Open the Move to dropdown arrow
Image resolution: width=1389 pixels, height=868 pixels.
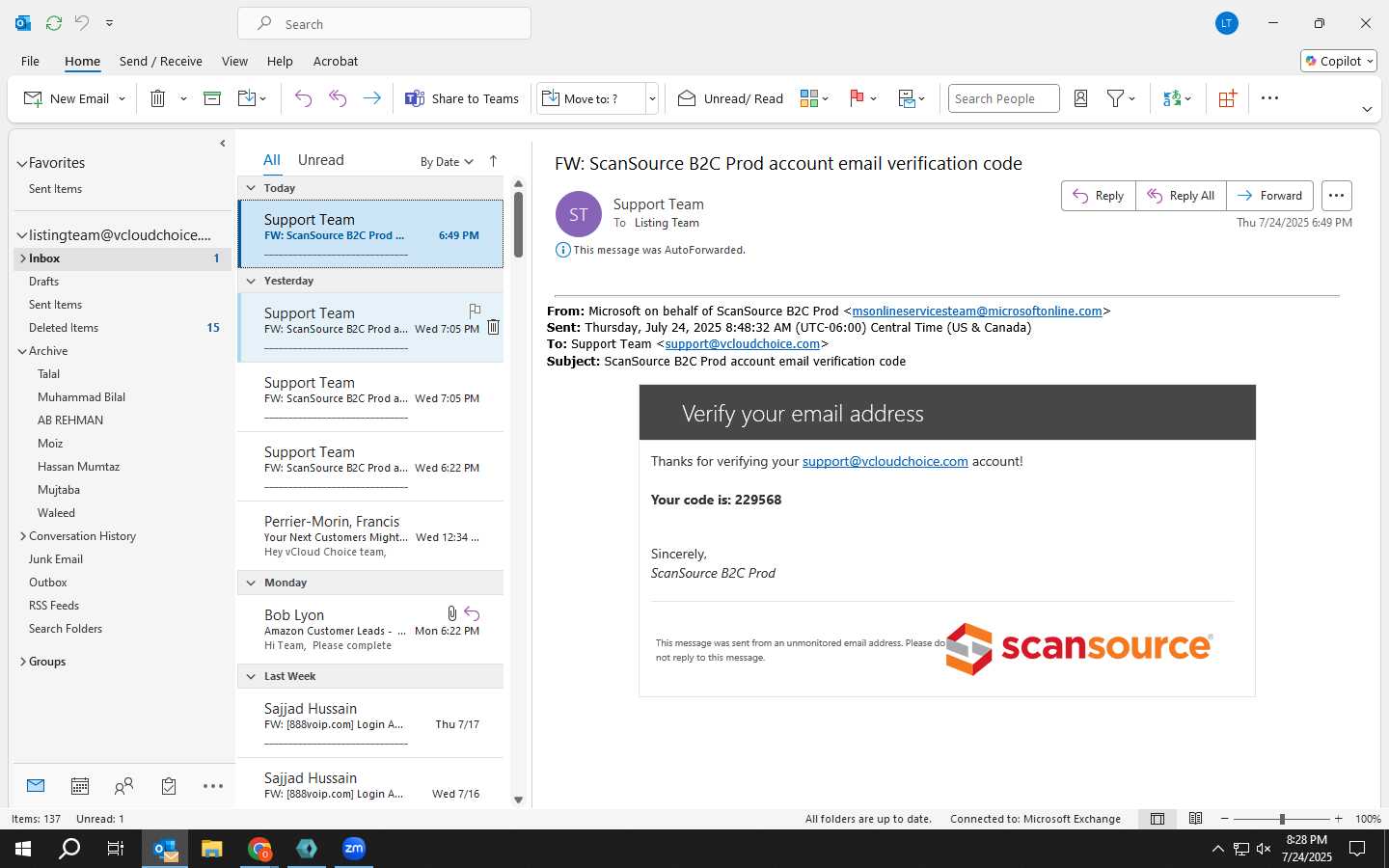tap(652, 98)
